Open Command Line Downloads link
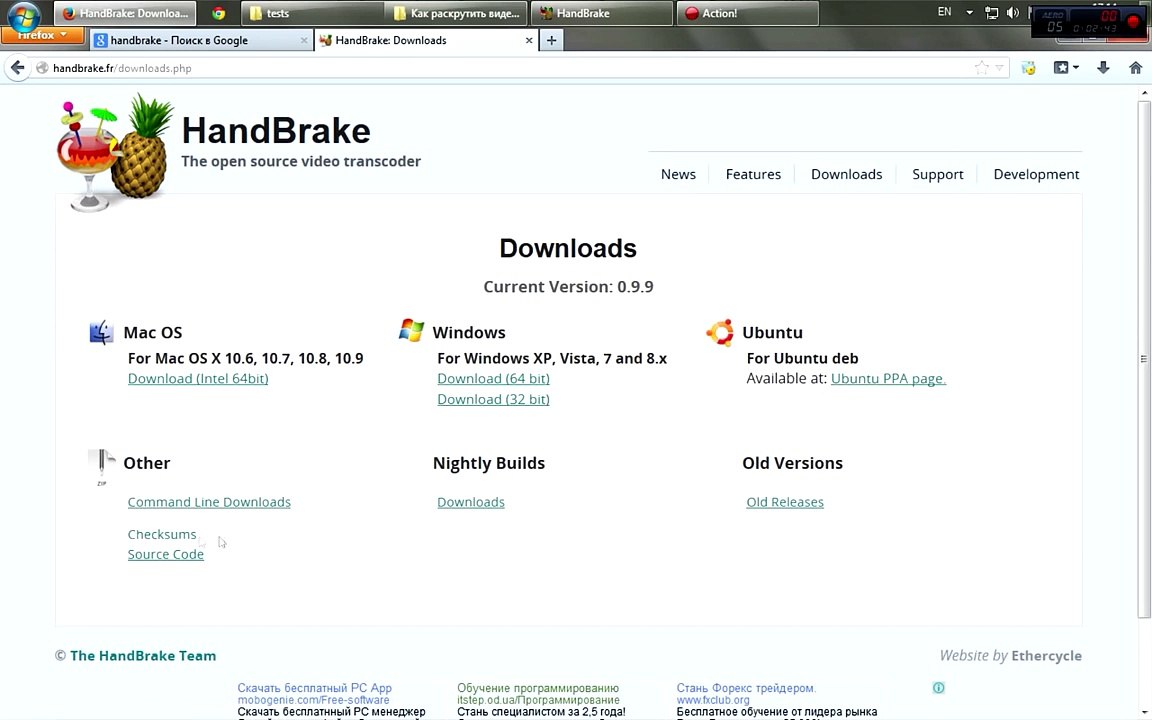Viewport: 1152px width, 720px height. [209, 502]
